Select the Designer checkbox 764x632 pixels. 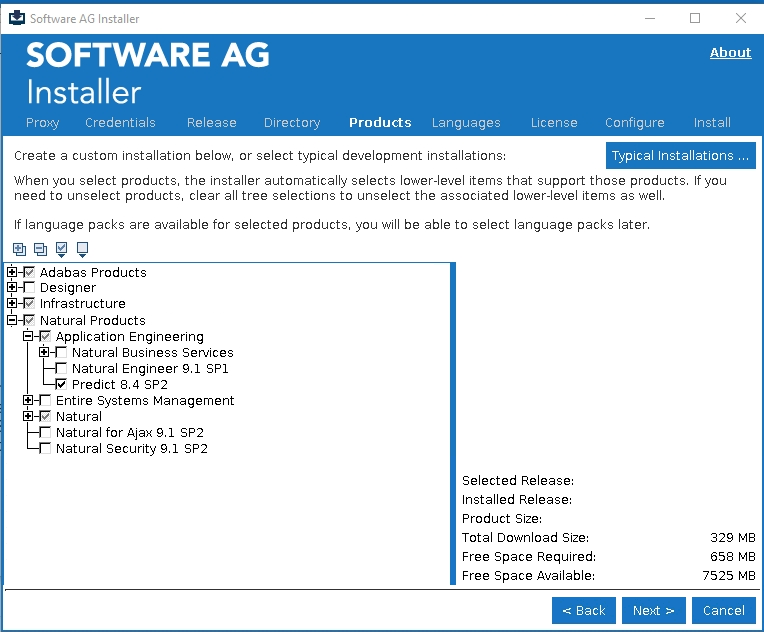point(29,288)
